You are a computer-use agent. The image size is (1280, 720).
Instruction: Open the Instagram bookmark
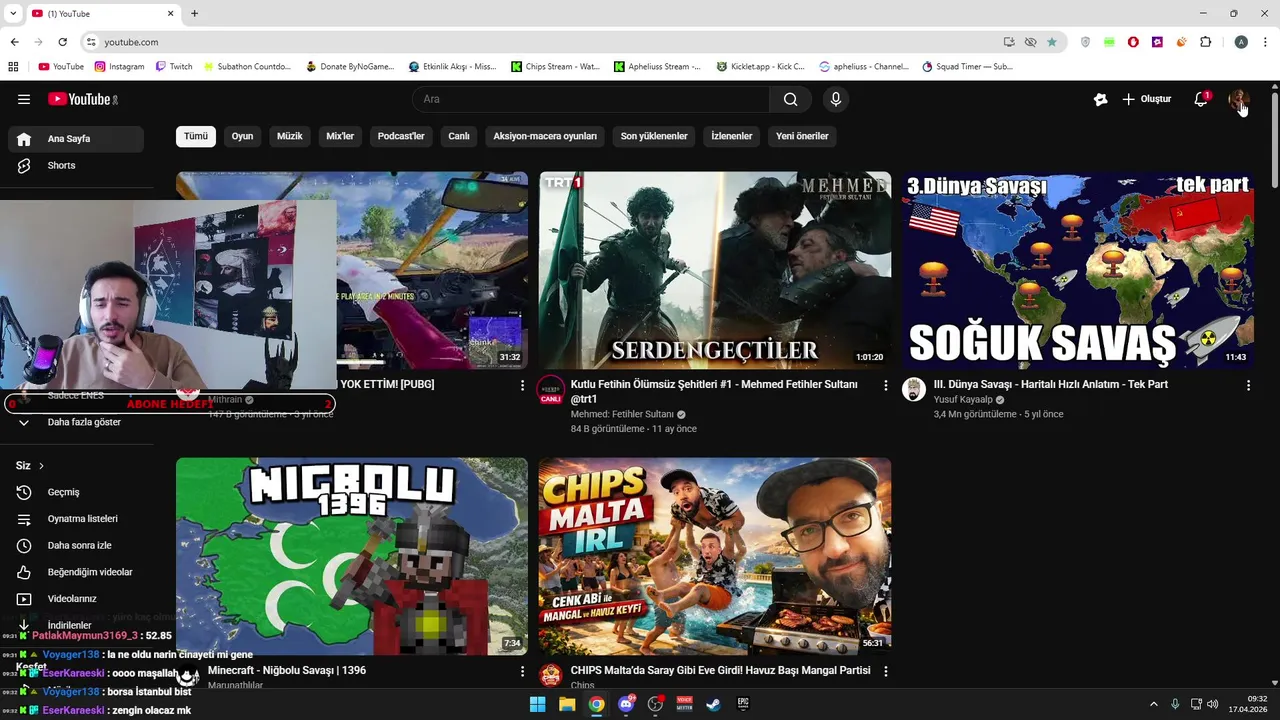click(119, 67)
